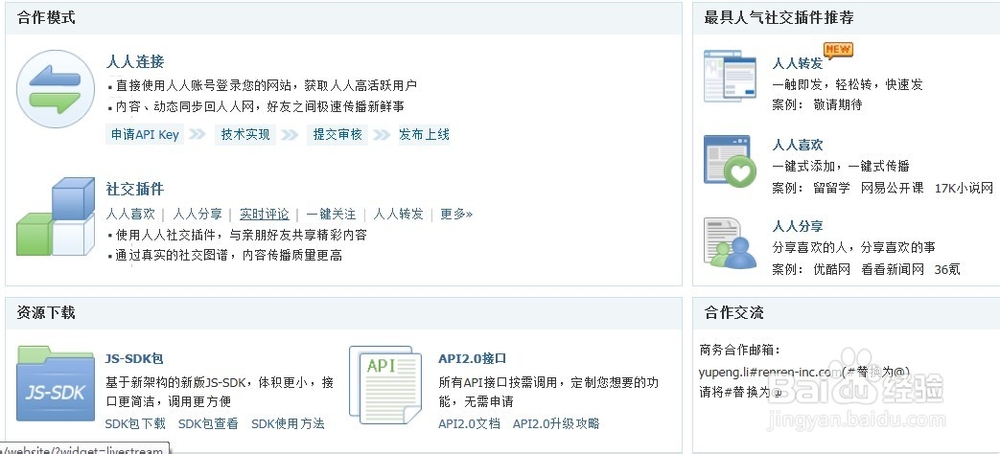Visit the 优酷网 case example
This screenshot has height=454, width=1000.
click(x=832, y=270)
